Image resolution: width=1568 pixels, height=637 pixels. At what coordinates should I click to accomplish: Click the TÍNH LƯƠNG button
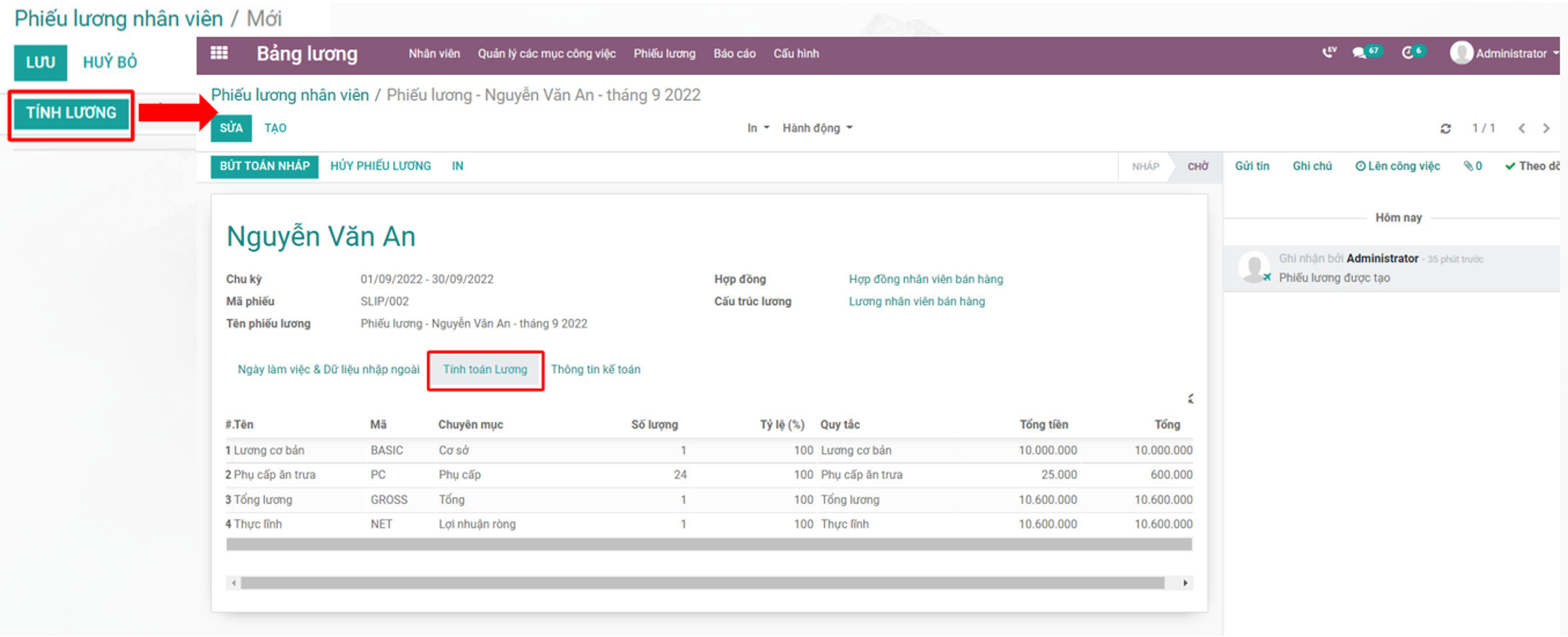(x=71, y=113)
